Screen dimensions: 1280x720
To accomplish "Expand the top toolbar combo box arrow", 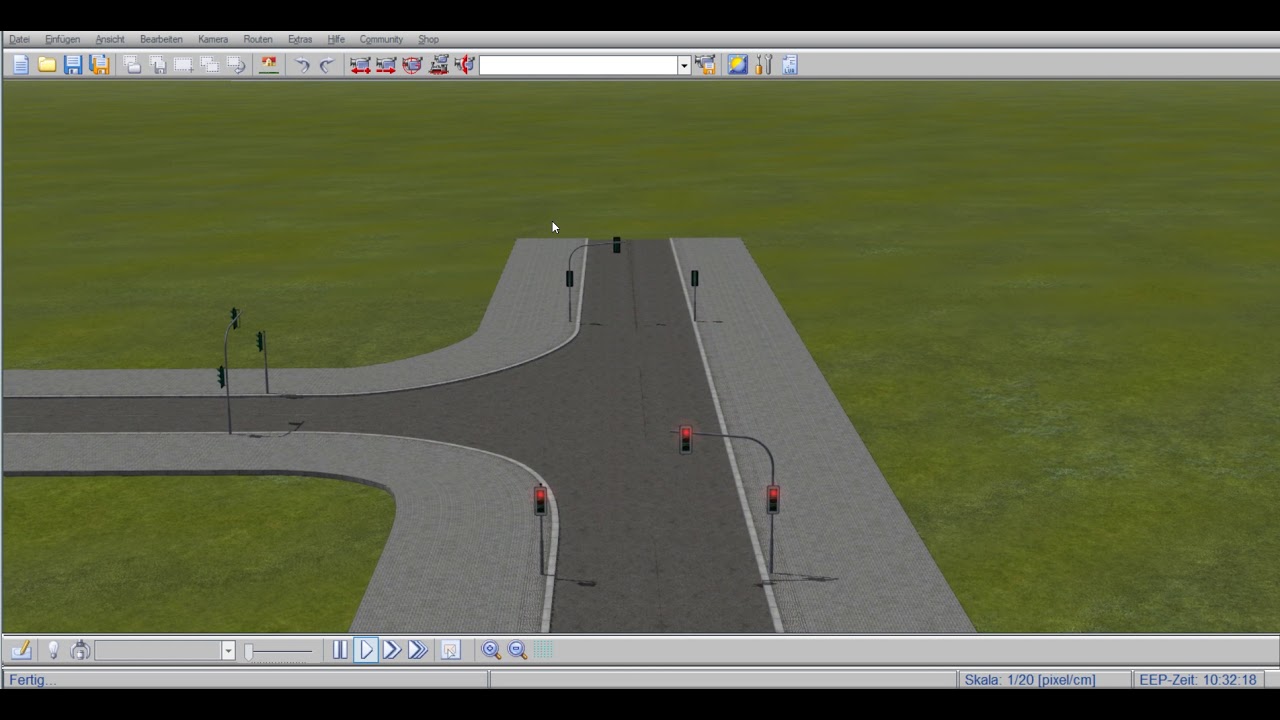I will click(x=684, y=65).
